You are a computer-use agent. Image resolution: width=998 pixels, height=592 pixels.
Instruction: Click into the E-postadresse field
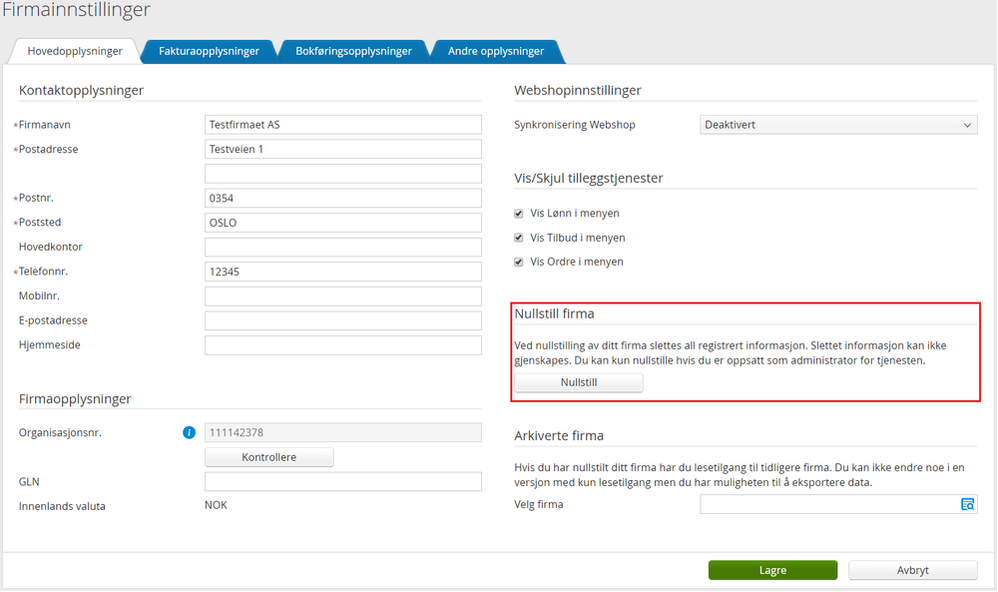[x=343, y=321]
